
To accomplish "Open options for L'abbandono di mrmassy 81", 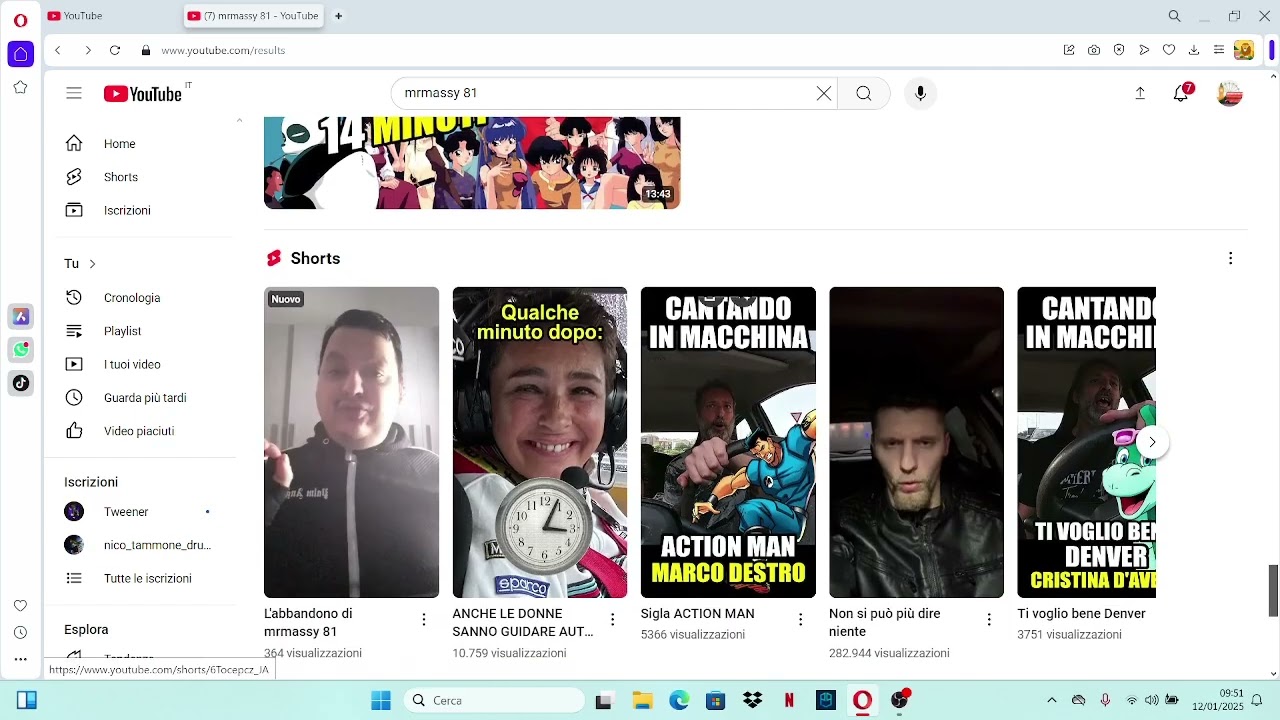I will point(424,620).
